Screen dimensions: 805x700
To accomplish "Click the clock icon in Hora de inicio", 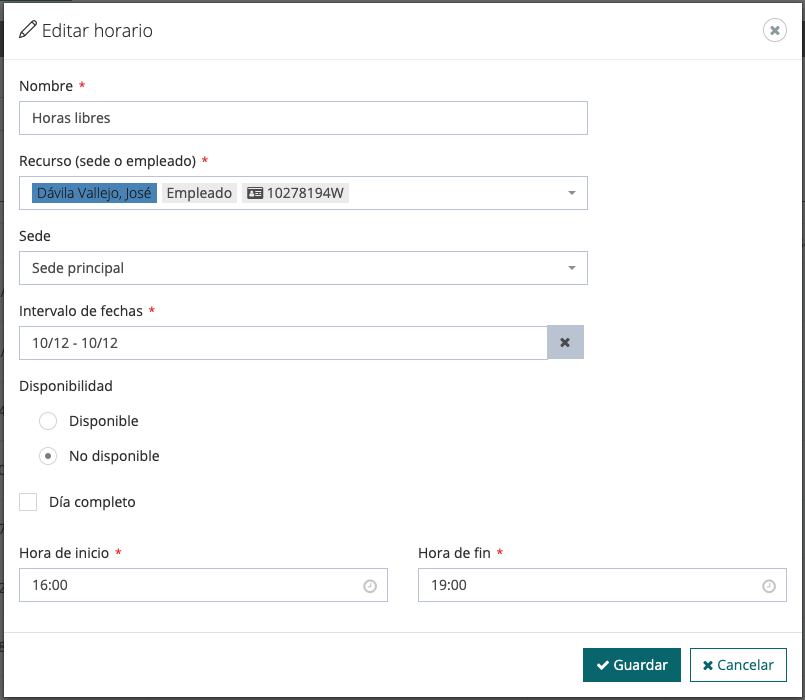I will point(369,586).
